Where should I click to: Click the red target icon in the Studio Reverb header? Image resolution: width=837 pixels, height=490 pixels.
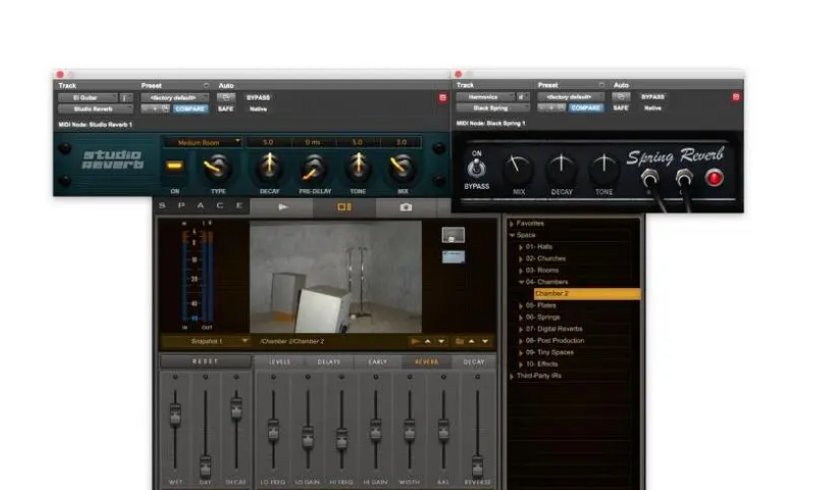(x=443, y=98)
